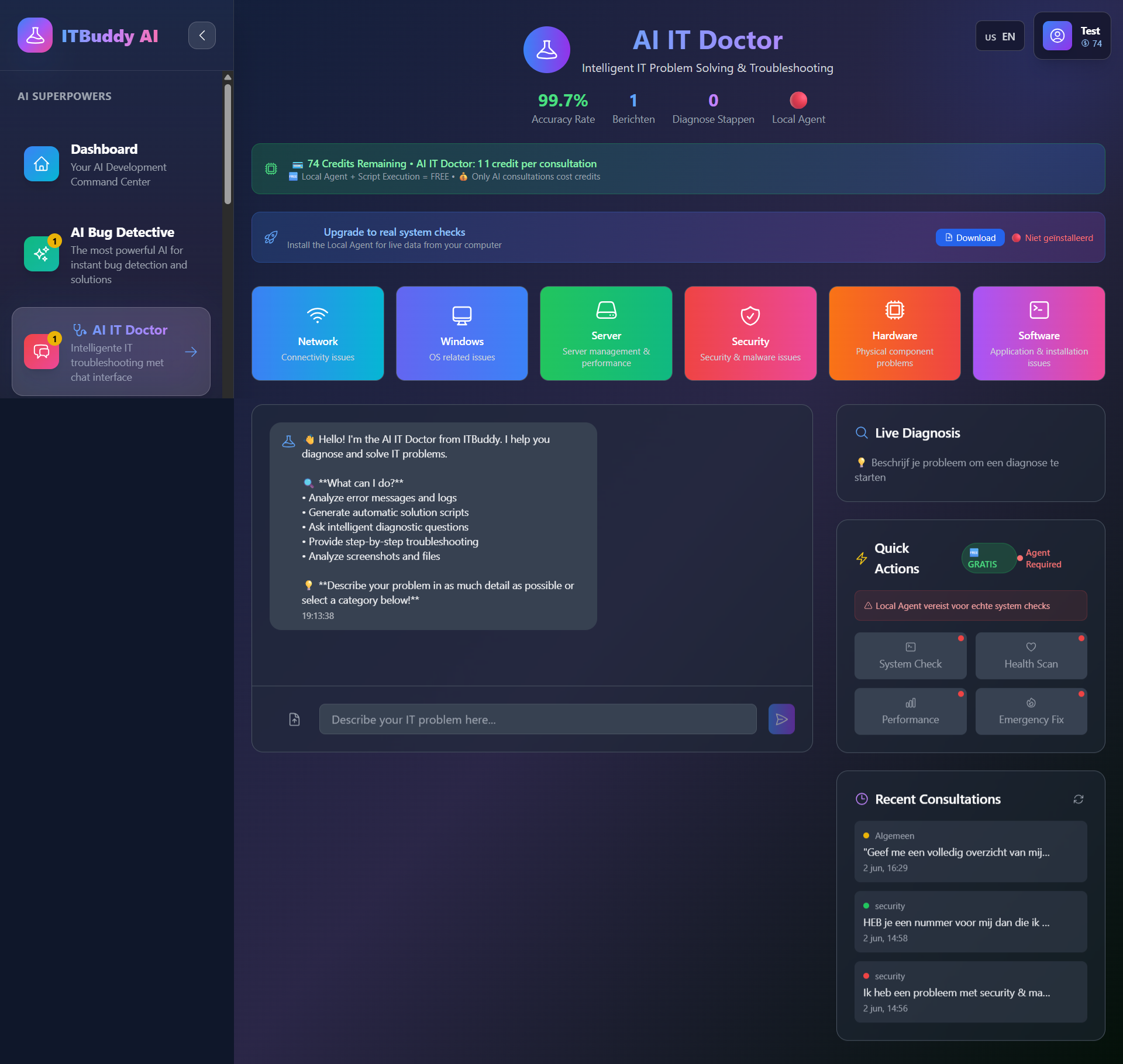Choose the Software category card
This screenshot has width=1123, height=1064.
1039,333
